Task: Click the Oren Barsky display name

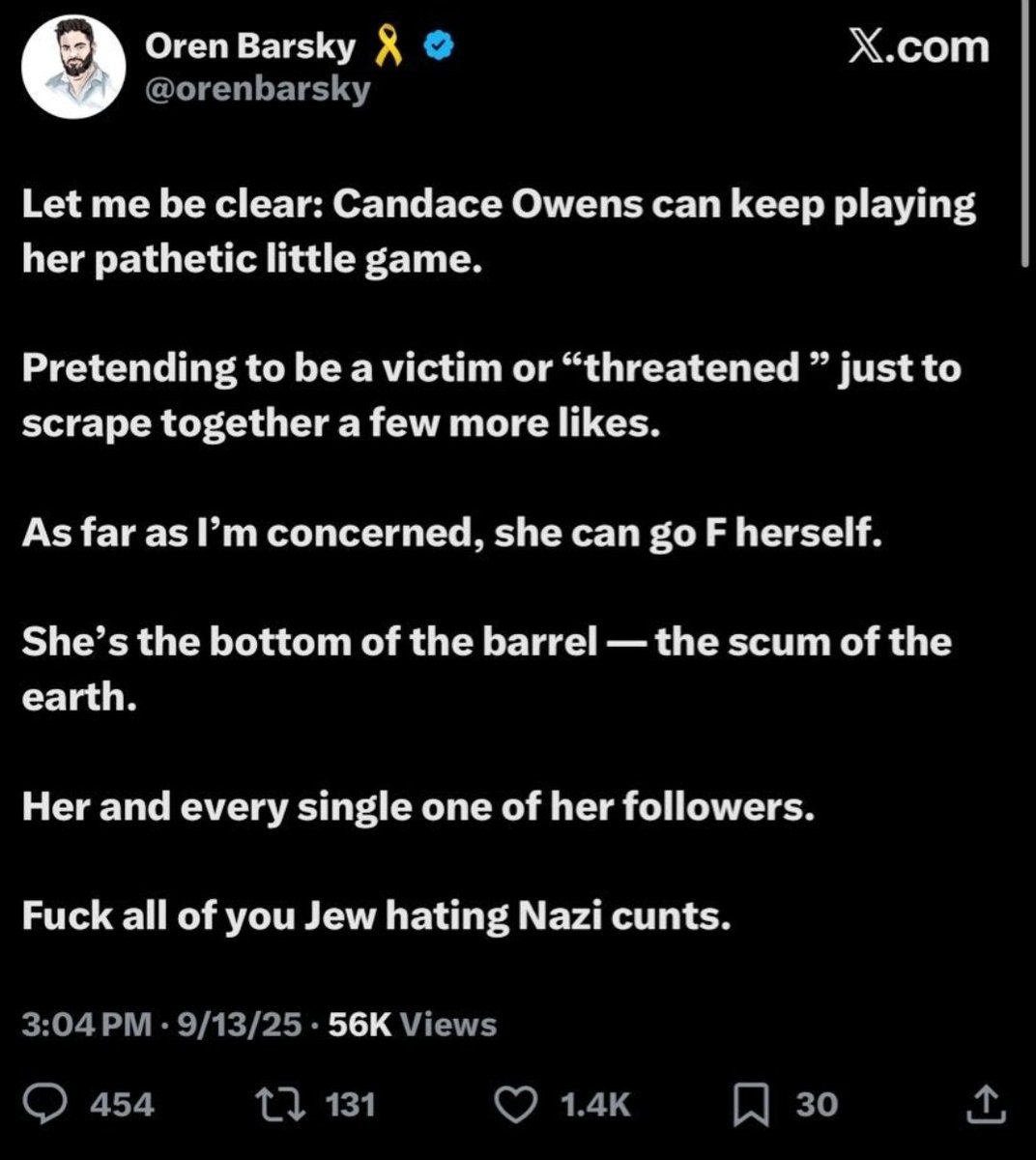Action: tap(249, 46)
